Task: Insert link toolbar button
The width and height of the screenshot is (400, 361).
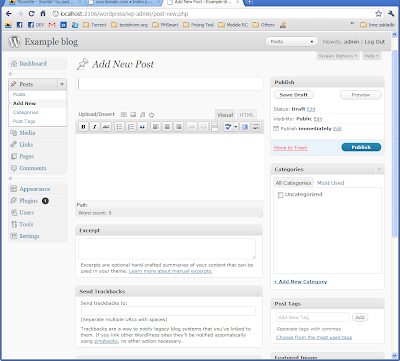Action: pos(192,127)
